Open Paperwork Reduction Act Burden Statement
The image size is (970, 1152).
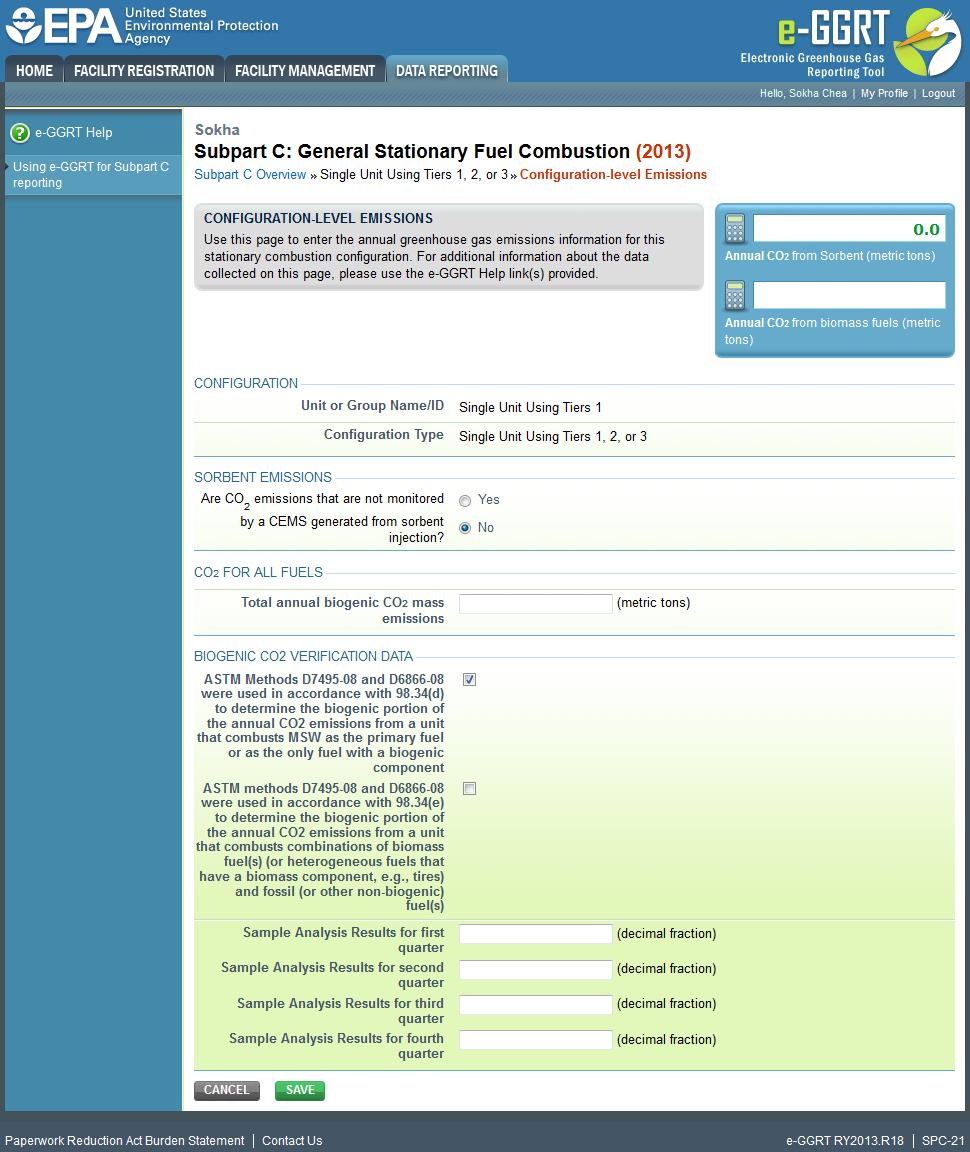click(124, 1140)
